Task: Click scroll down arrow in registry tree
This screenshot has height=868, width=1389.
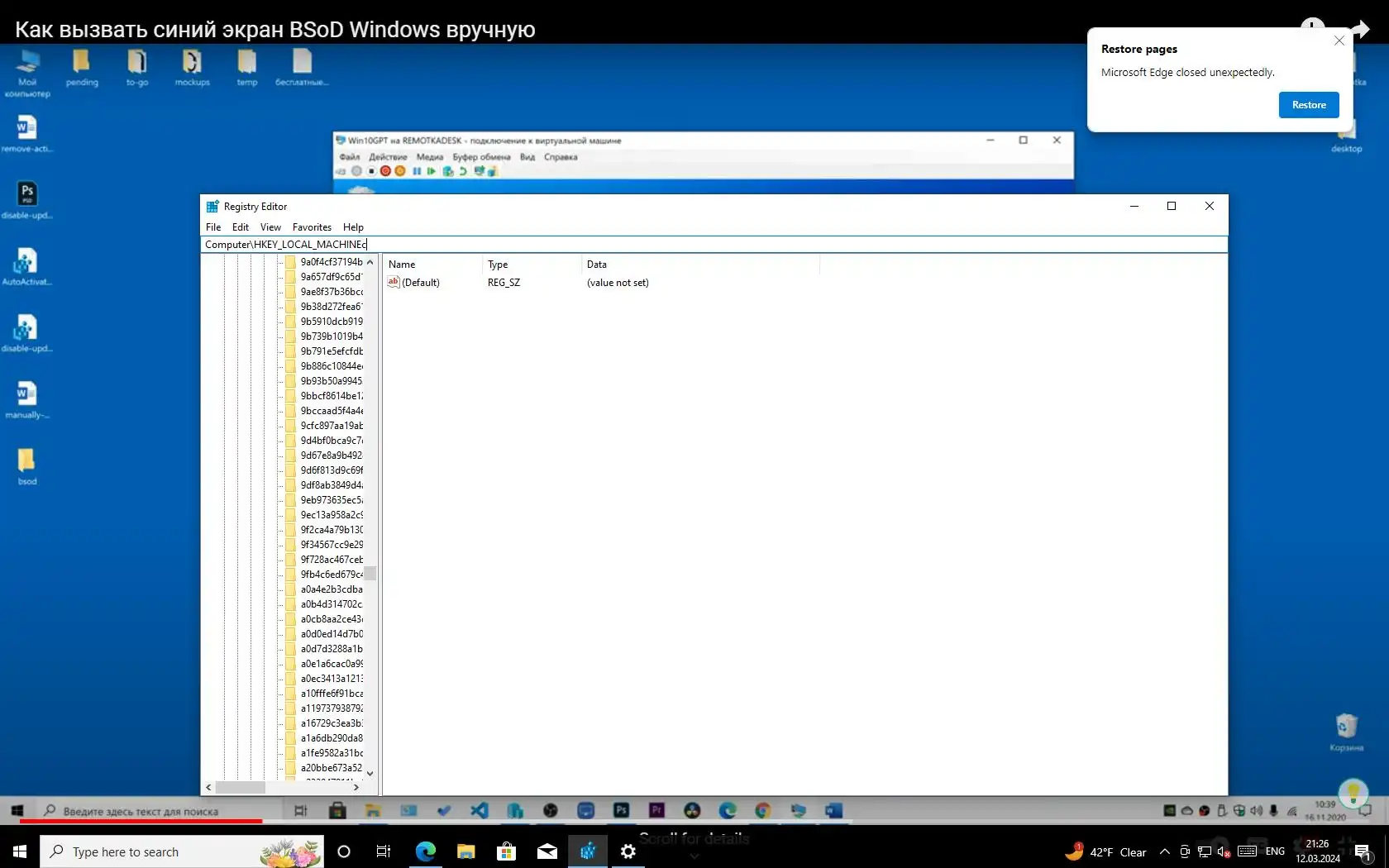Action: (370, 774)
